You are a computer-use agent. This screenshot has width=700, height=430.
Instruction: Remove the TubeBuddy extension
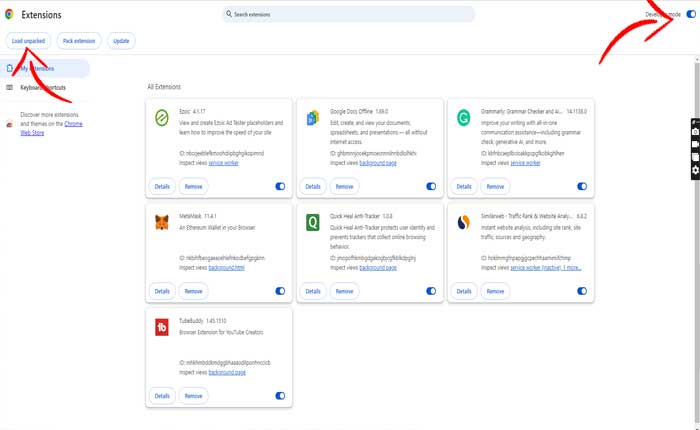click(x=193, y=396)
